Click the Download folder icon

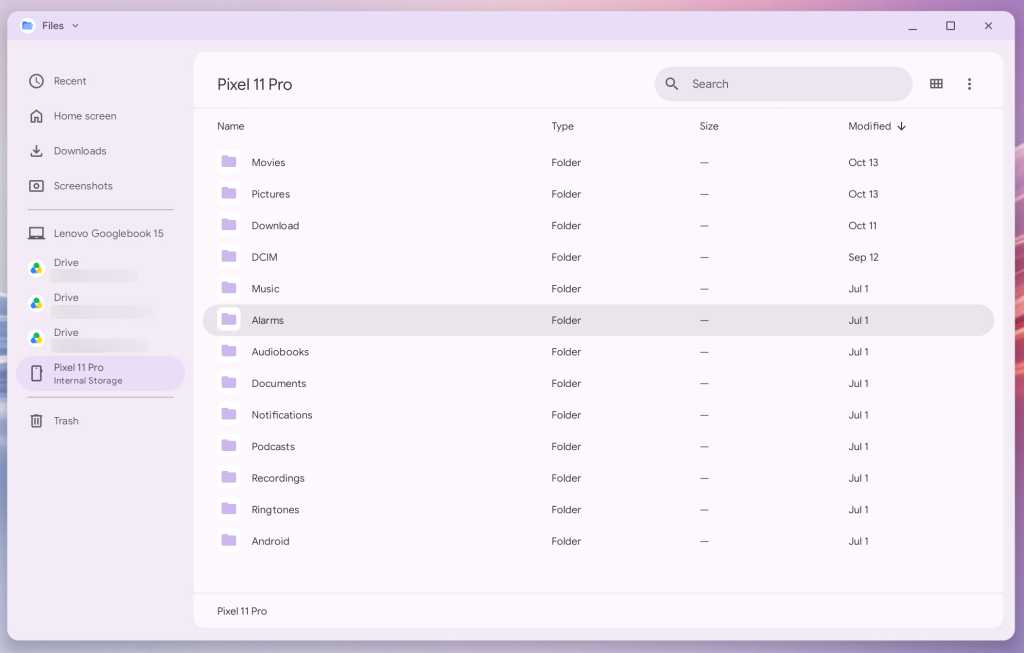click(x=229, y=225)
